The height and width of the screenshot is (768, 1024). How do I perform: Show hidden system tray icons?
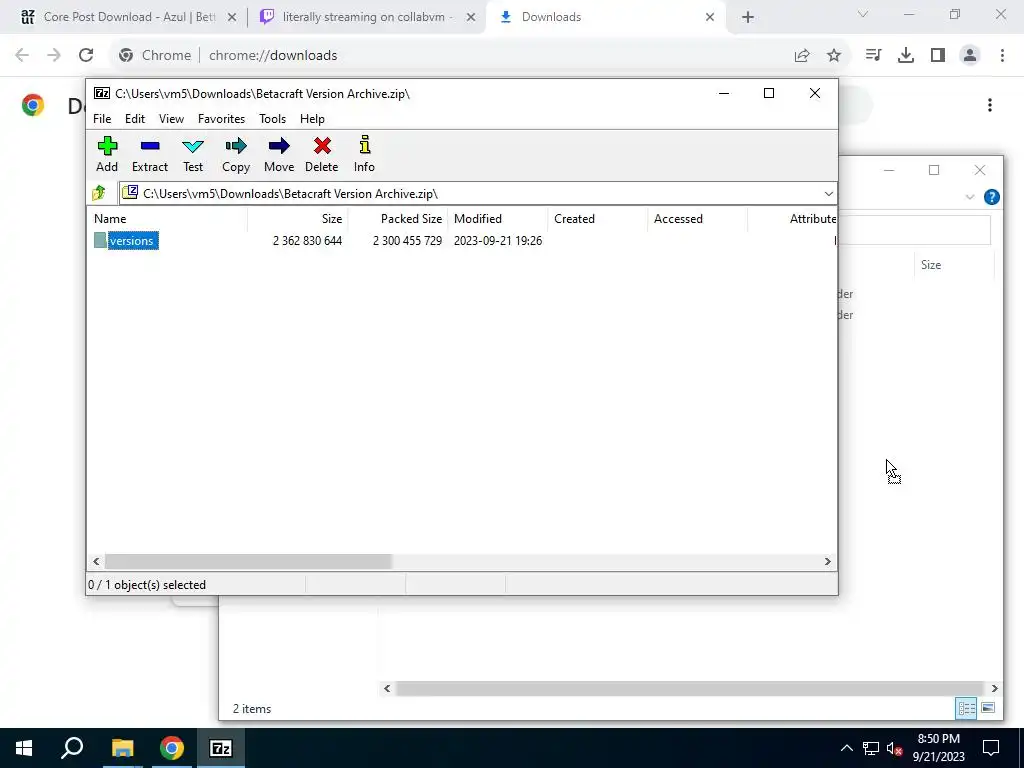846,748
